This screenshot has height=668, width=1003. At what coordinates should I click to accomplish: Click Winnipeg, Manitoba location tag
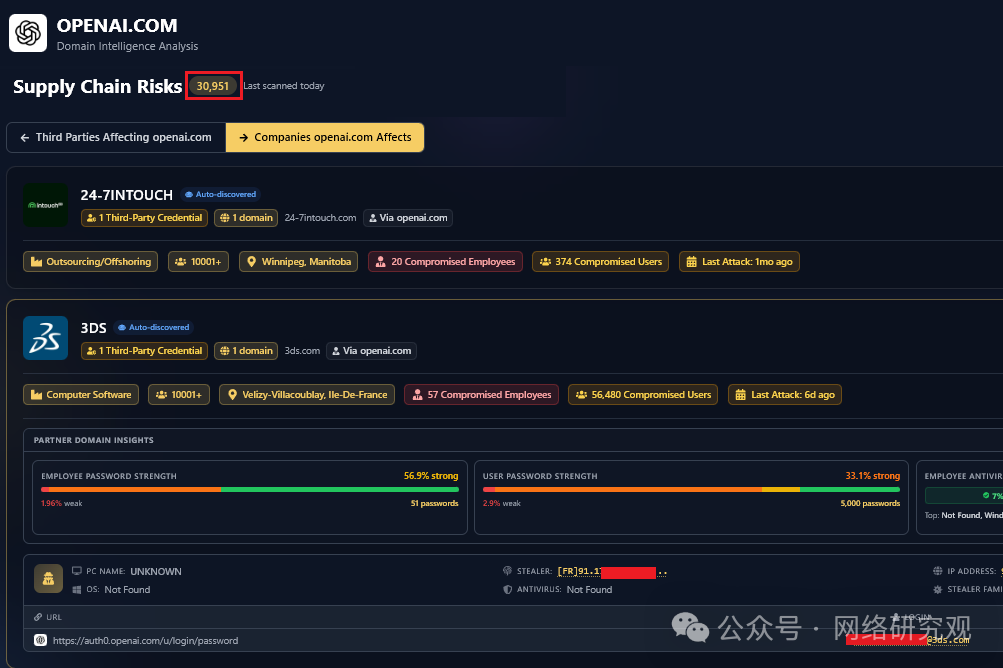click(299, 262)
